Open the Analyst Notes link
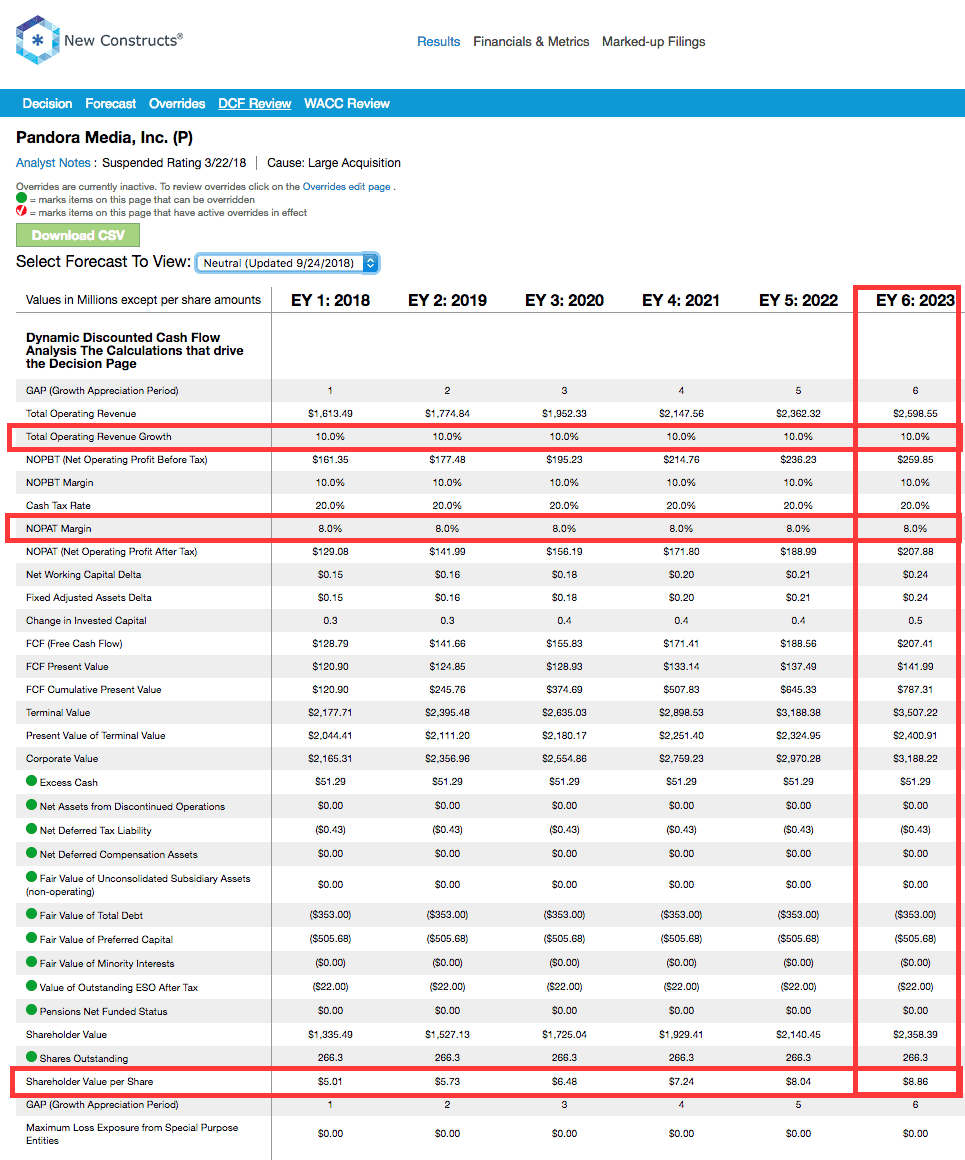The width and height of the screenshot is (965, 1160). (x=53, y=163)
